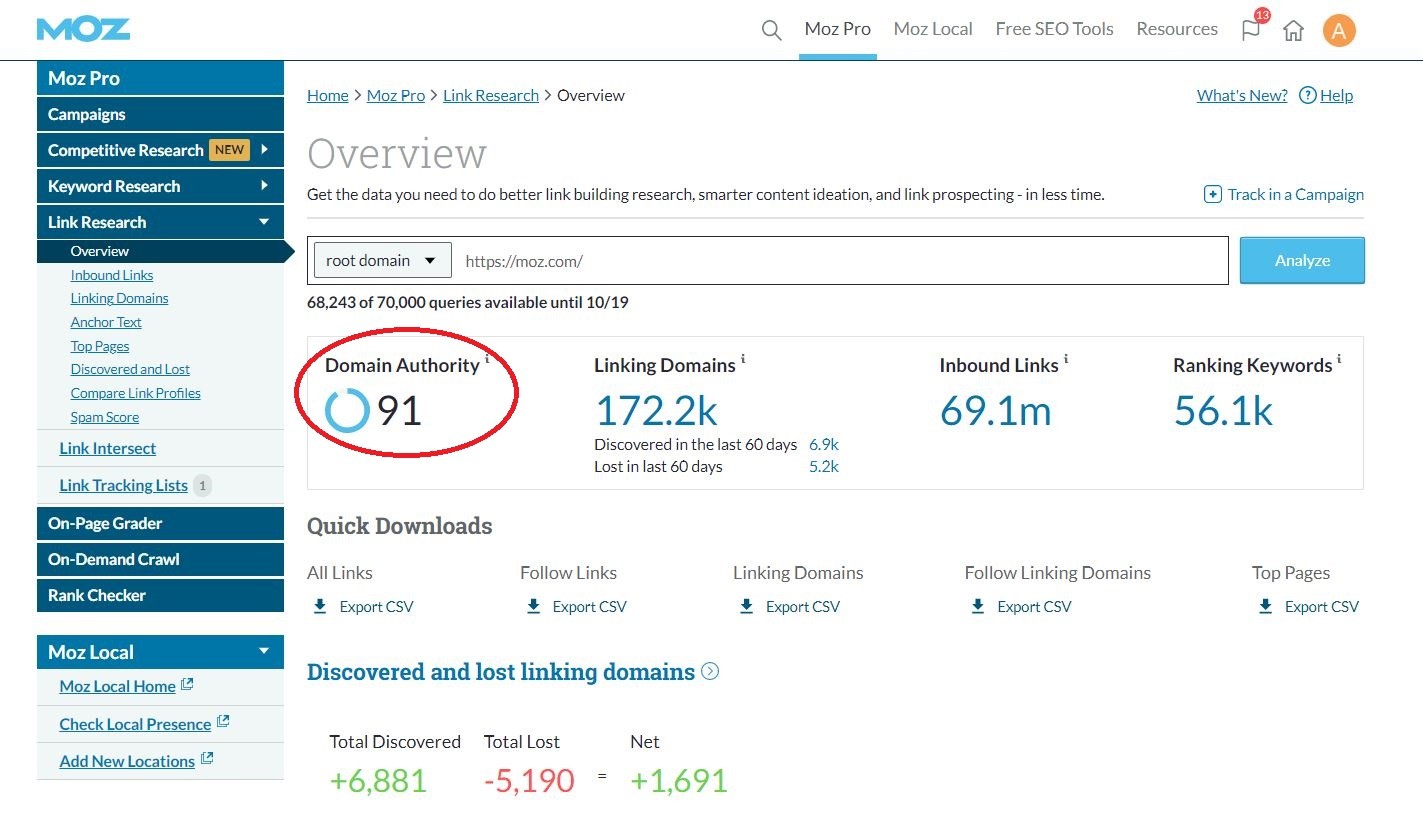Open Linking Domains sidebar link

[120, 298]
